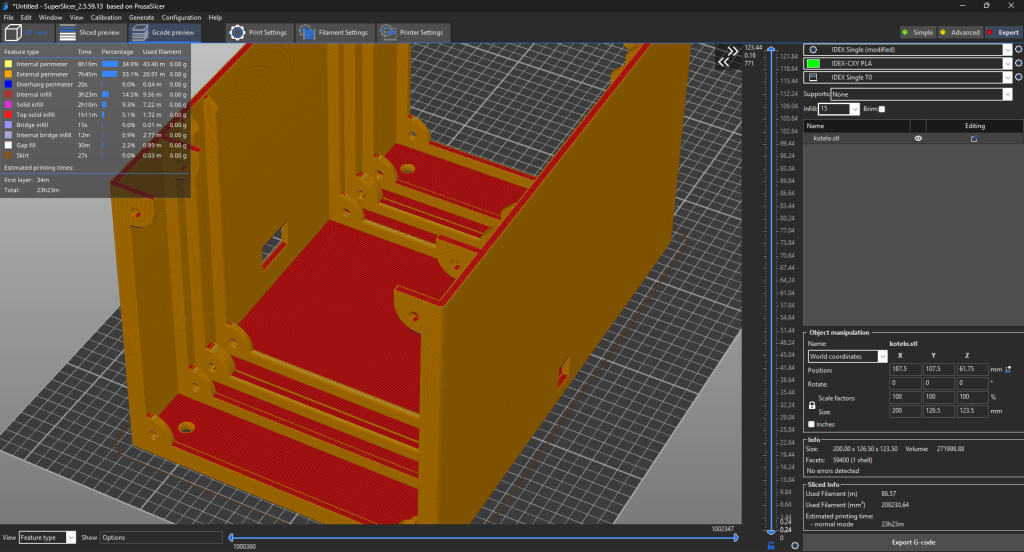Image resolution: width=1024 pixels, height=552 pixels.
Task: Click the print preset edit gear icon
Action: click(1018, 50)
